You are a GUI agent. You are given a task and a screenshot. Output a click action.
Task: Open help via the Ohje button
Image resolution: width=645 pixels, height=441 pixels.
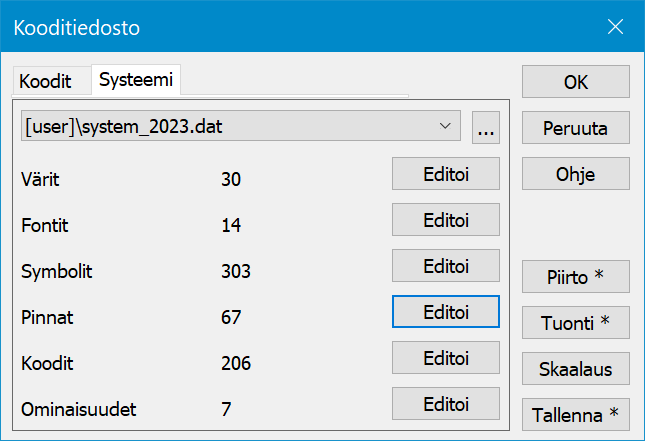[576, 174]
